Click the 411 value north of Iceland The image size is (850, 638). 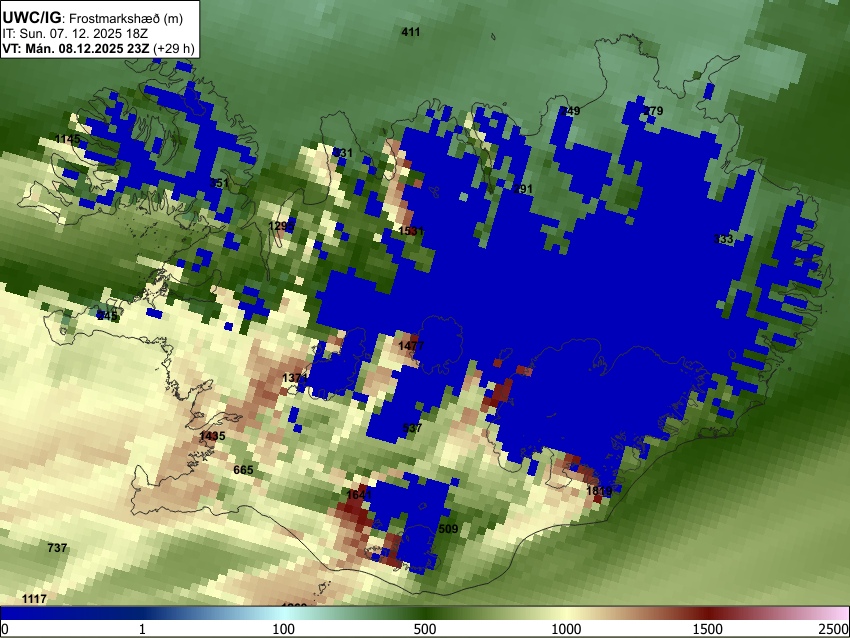coord(410,32)
